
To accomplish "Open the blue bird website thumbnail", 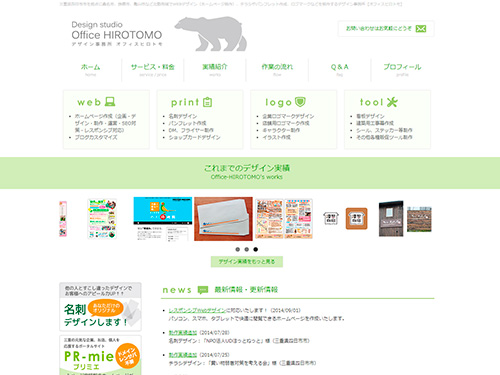I will pyautogui.click(x=163, y=219).
